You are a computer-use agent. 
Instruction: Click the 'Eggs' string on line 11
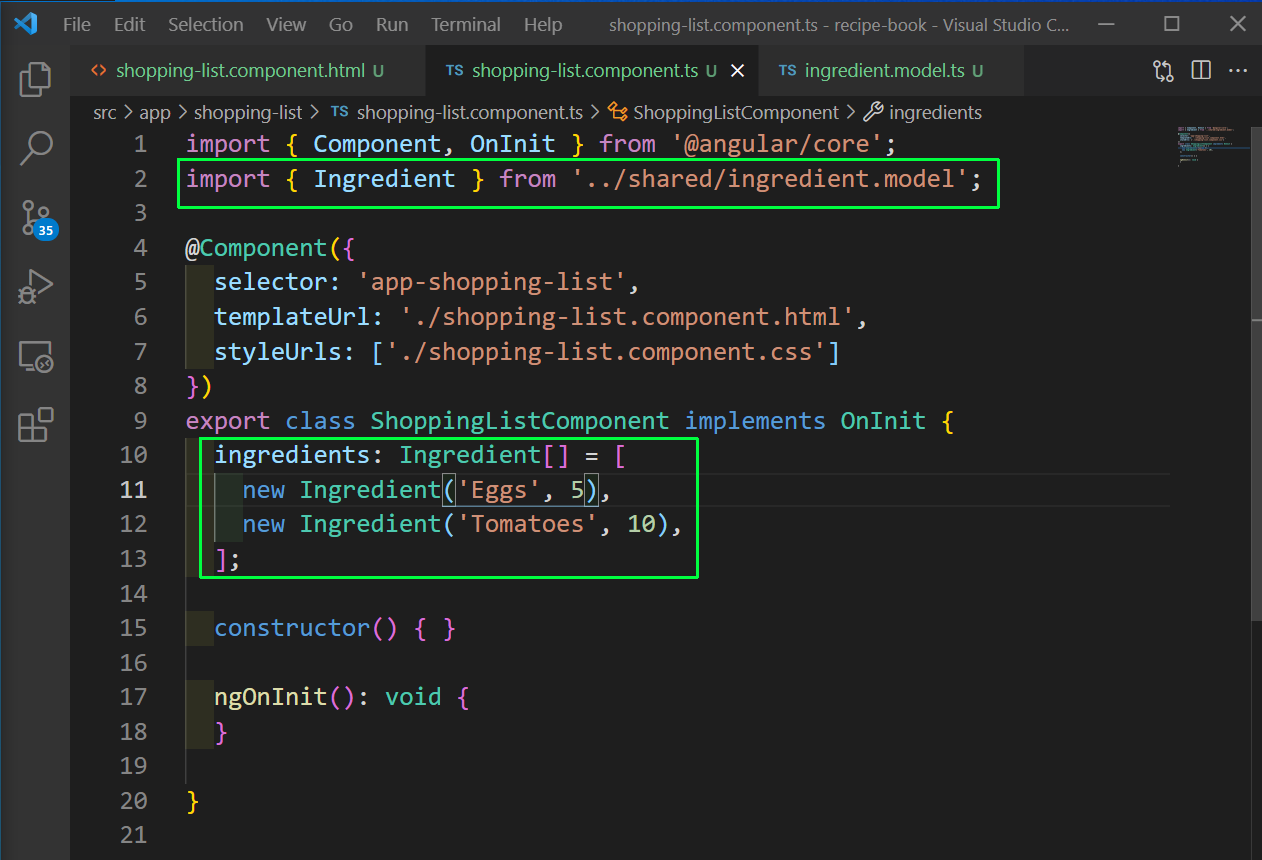click(499, 489)
